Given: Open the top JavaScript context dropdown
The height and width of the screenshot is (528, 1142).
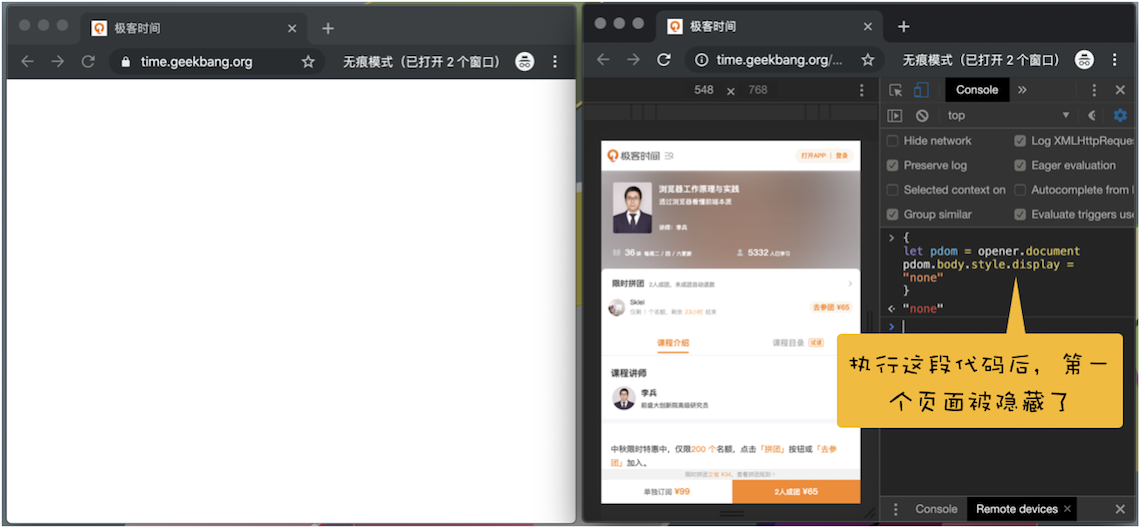Looking at the screenshot, I should pyautogui.click(x=1008, y=116).
